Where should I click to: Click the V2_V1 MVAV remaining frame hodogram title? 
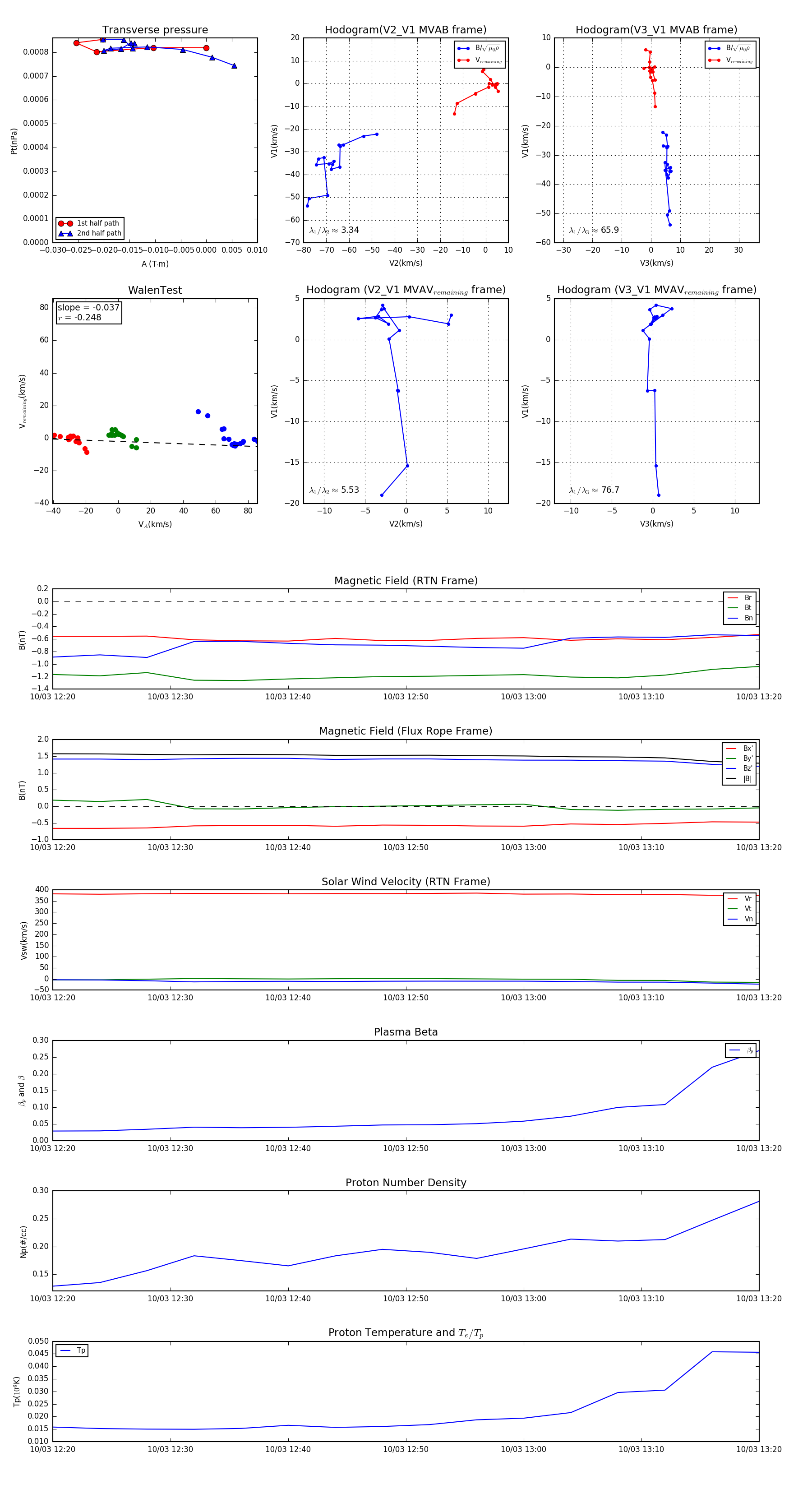[406, 290]
